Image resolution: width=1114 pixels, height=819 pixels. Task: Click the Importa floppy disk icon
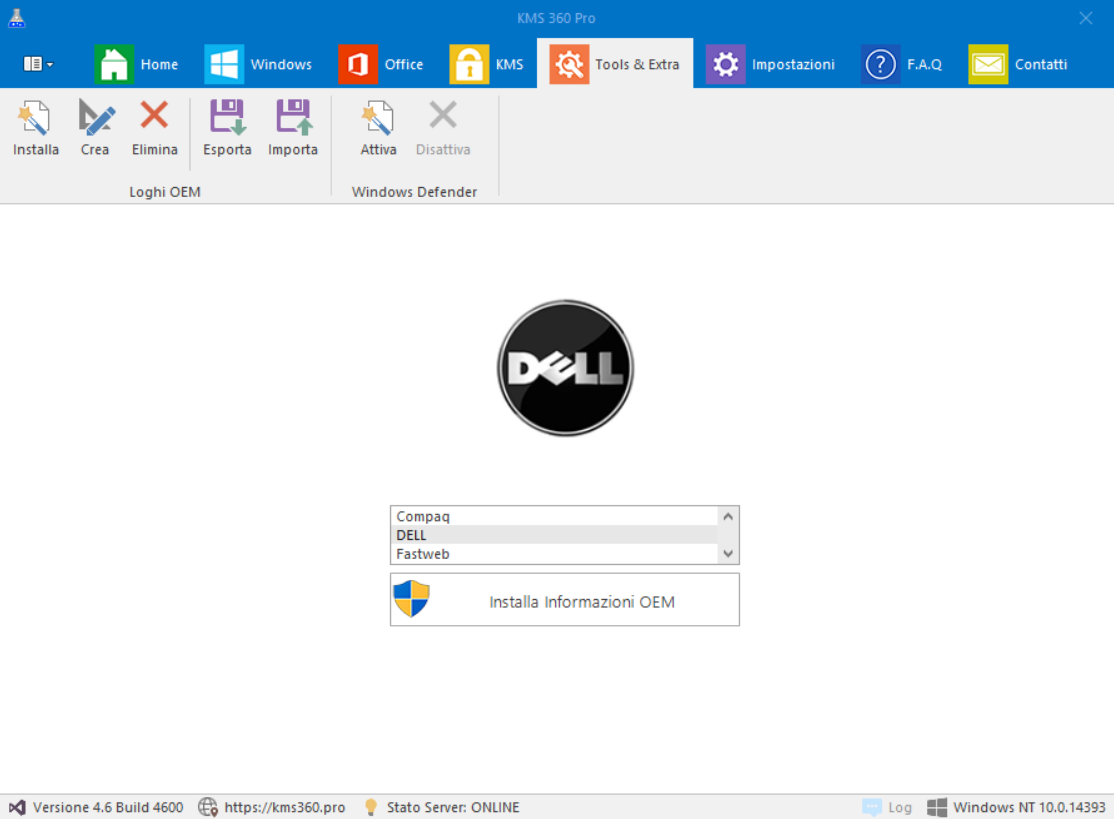(x=293, y=117)
